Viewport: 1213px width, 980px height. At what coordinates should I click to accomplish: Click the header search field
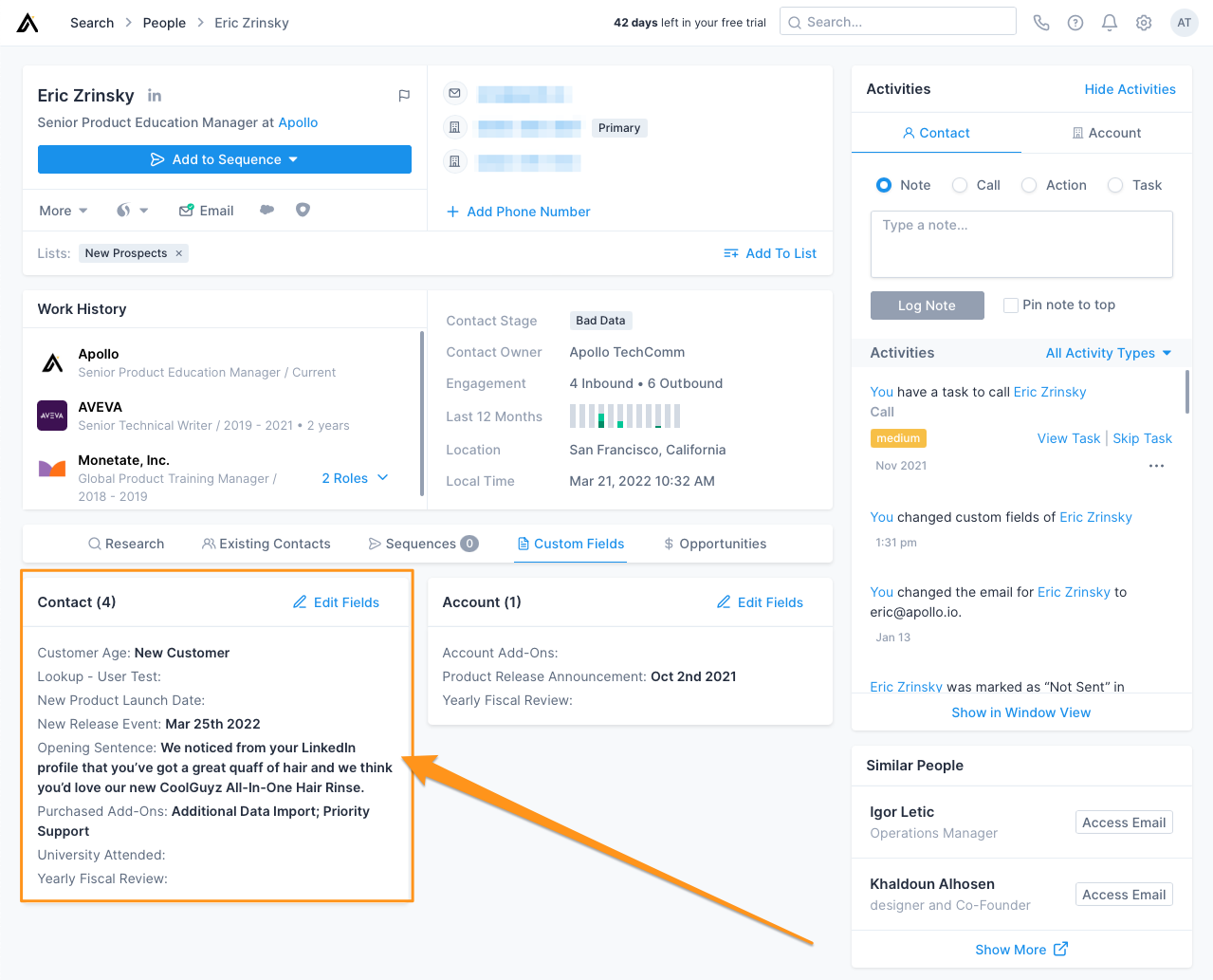point(897,22)
